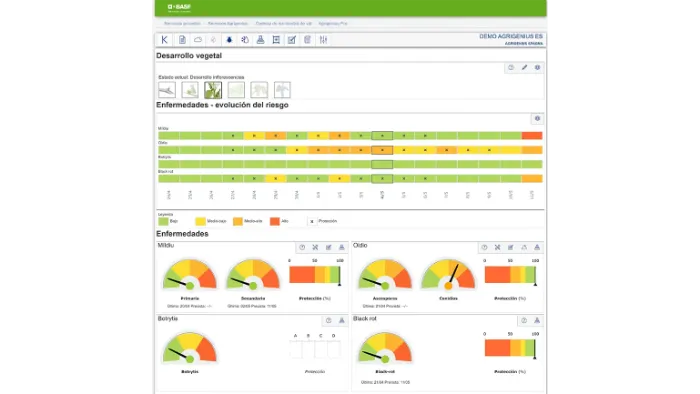
Task: Expand the Oidio panel with the fullscreen icon
Action: [497, 247]
